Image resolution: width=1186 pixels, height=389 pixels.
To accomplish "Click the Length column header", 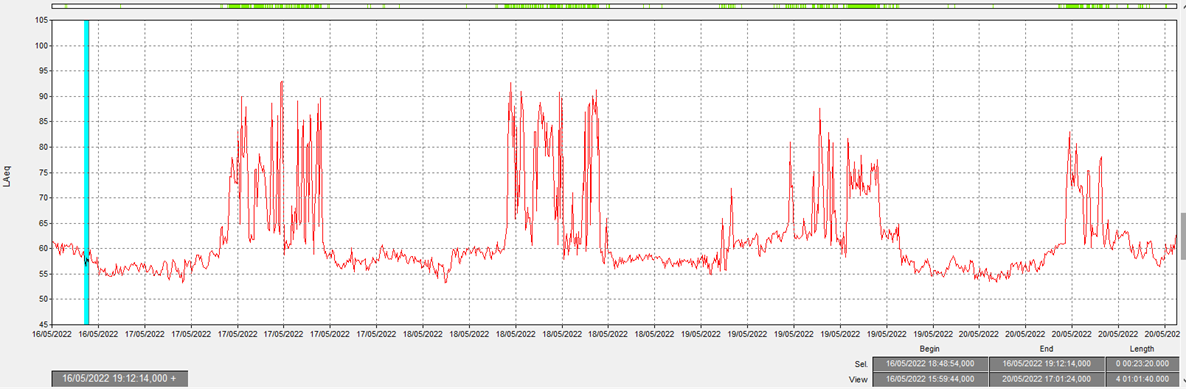I will point(1142,349).
